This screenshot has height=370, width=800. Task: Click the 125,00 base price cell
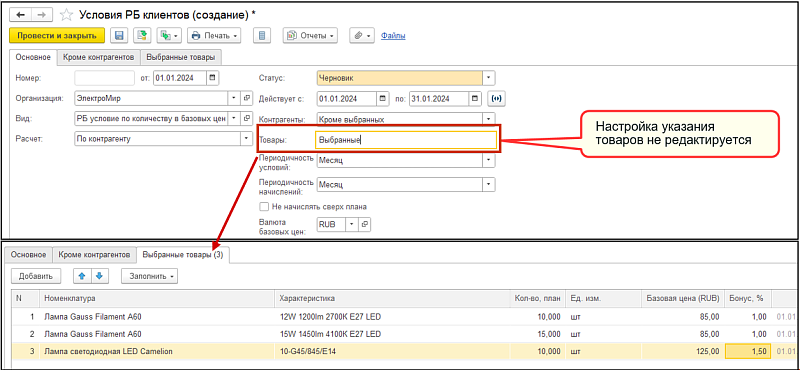(683, 352)
